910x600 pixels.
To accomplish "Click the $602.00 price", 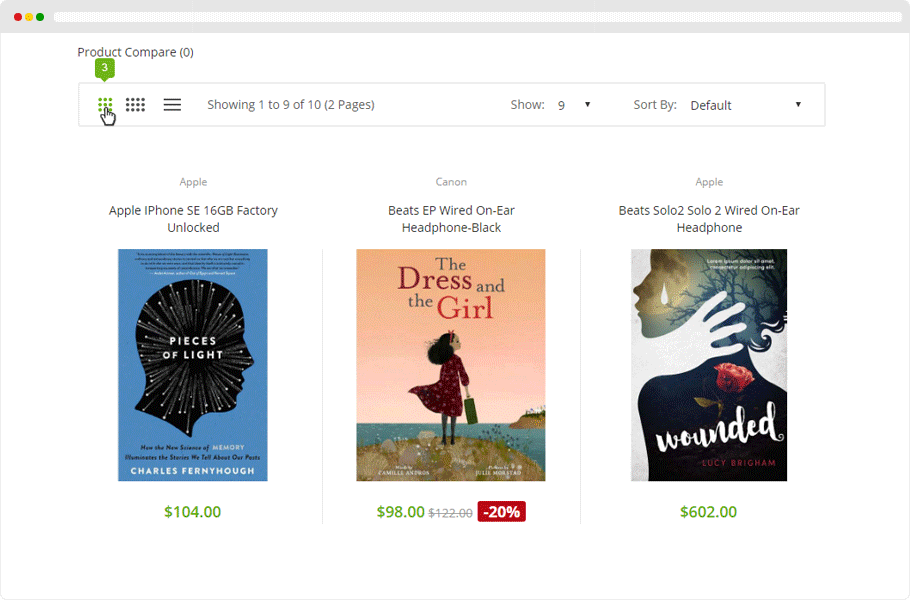I will 708,512.
